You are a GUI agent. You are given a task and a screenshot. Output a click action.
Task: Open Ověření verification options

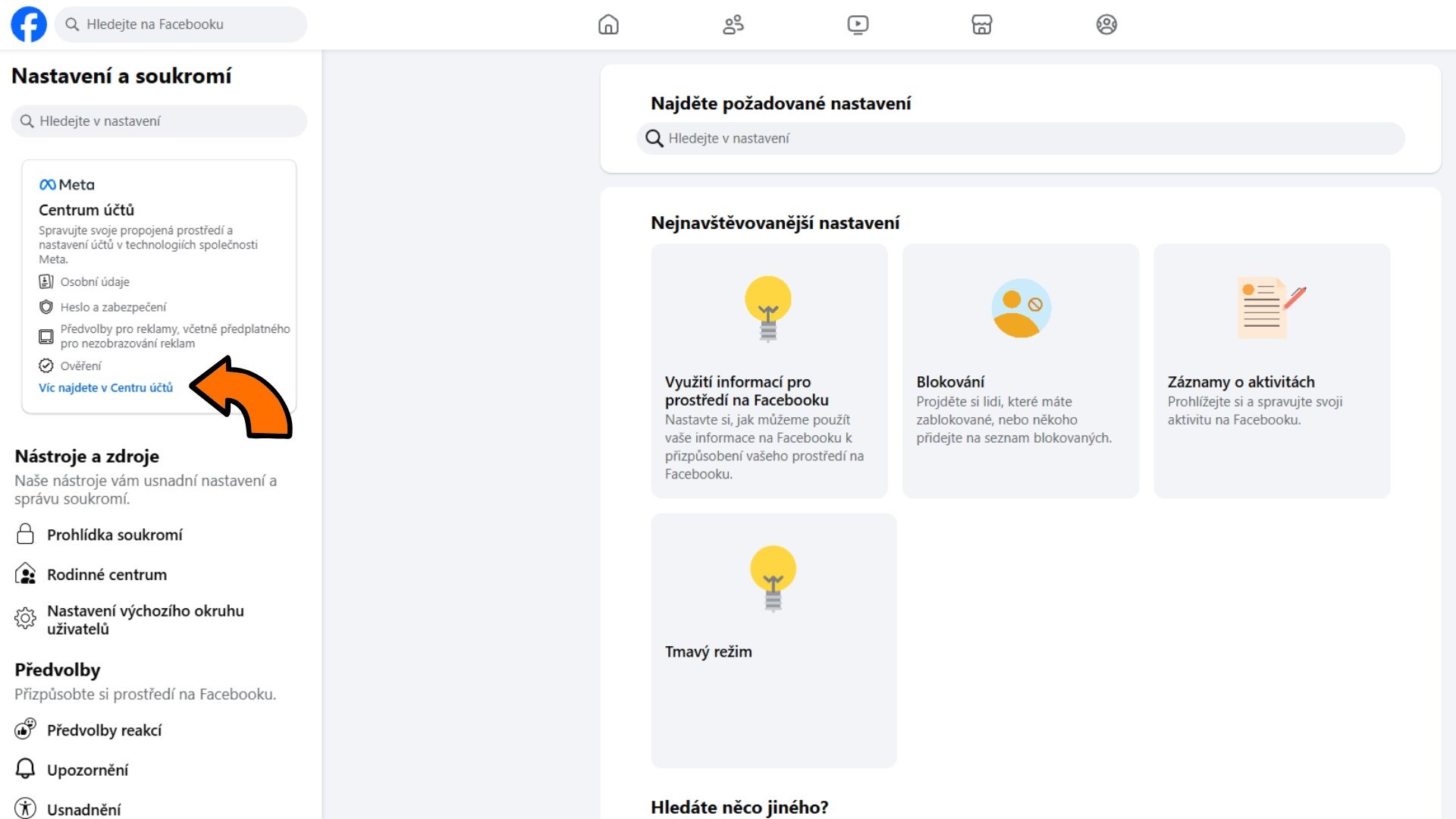point(80,366)
